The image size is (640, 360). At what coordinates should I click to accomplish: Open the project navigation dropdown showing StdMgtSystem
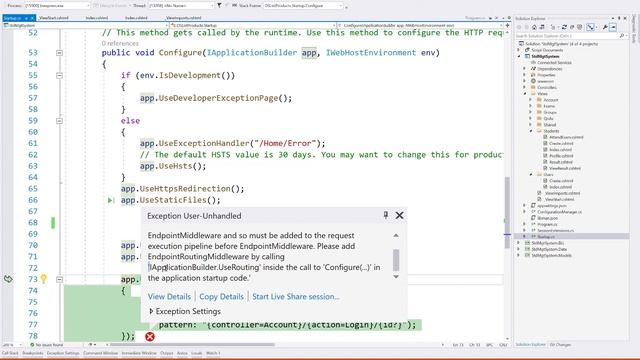(86, 25)
